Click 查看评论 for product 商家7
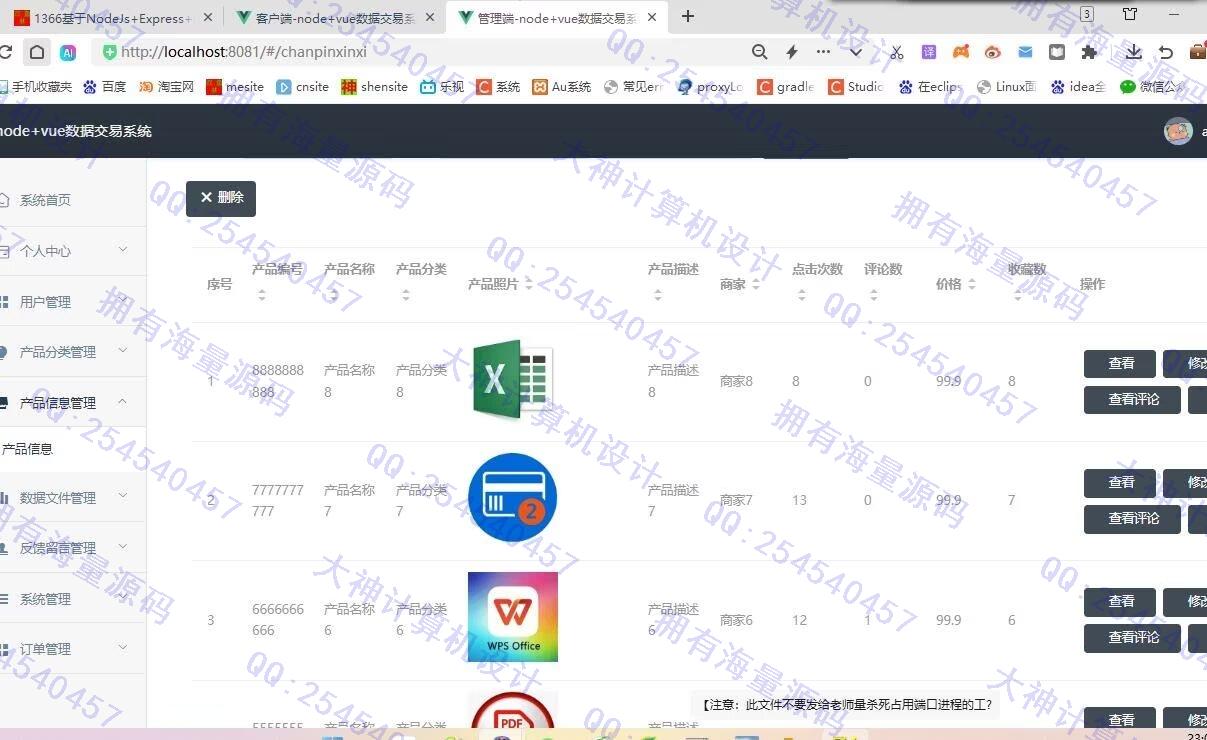 click(x=1133, y=519)
